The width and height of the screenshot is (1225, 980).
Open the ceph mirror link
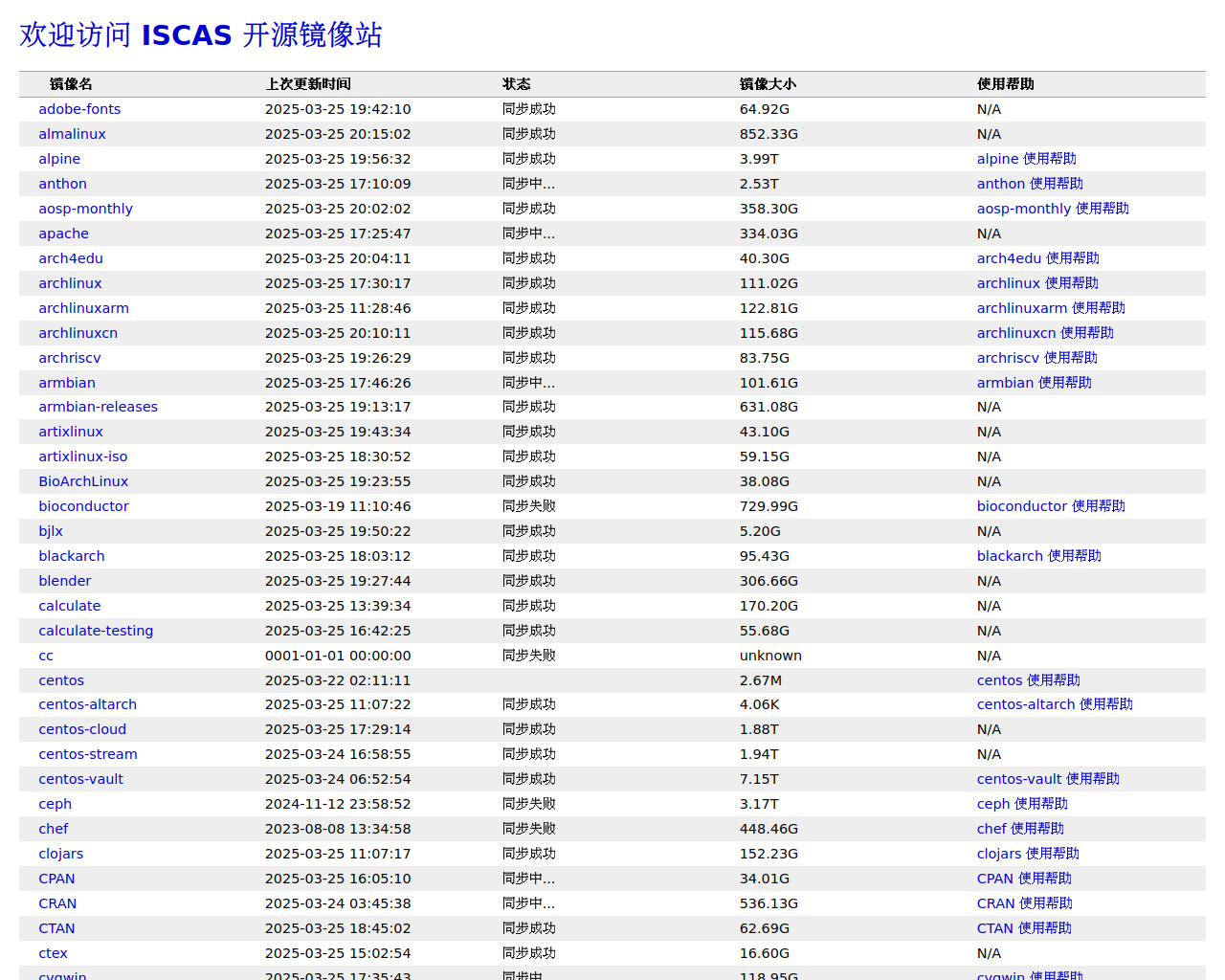(55, 804)
